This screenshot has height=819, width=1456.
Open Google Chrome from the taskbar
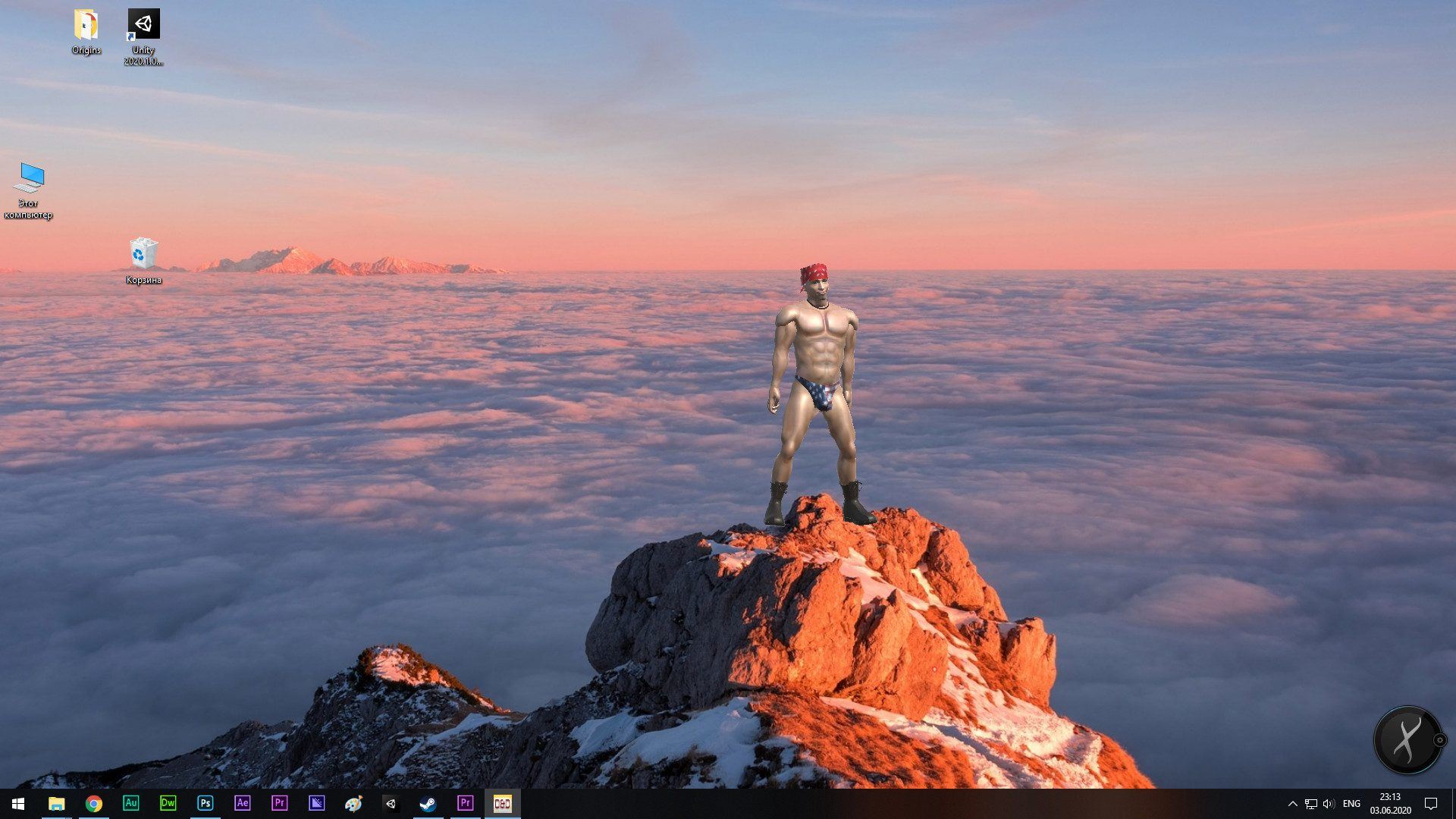(x=94, y=803)
